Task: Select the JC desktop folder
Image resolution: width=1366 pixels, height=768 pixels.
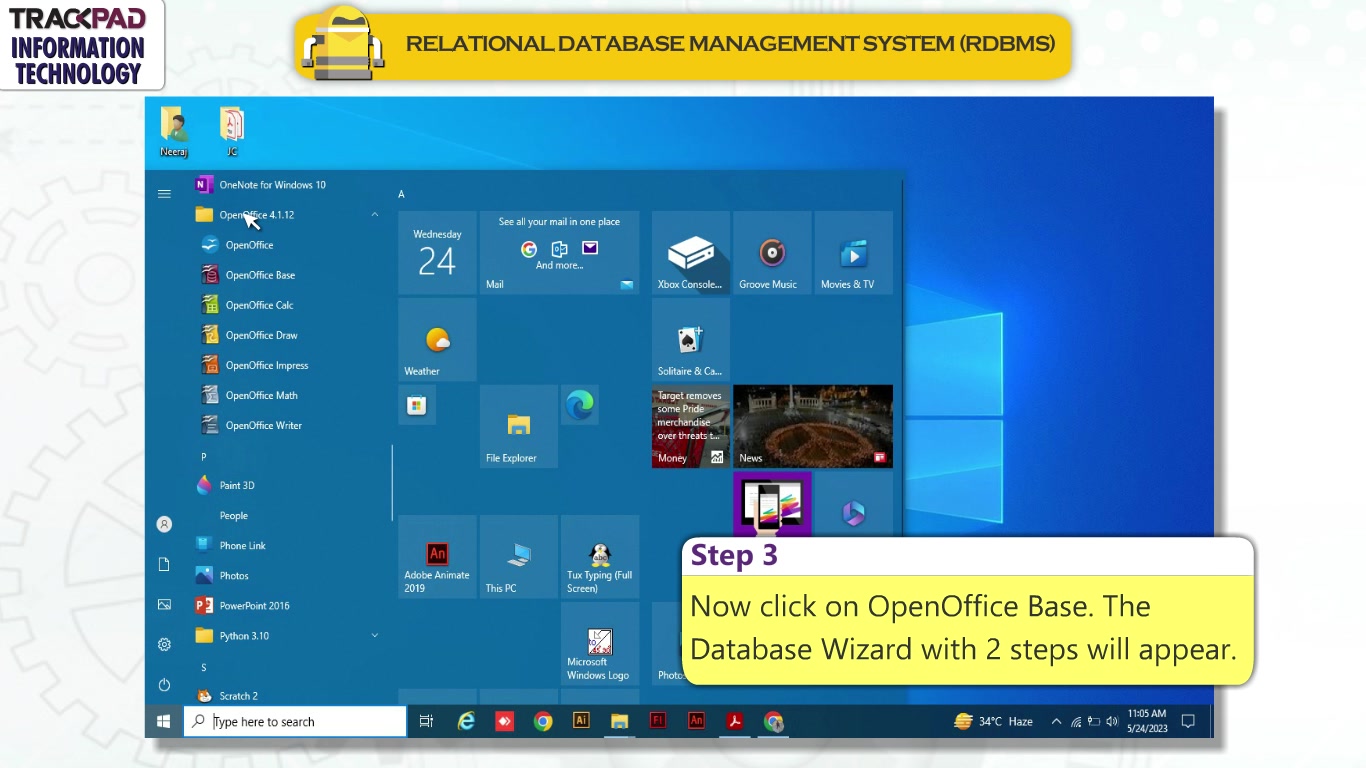Action: coord(232,133)
